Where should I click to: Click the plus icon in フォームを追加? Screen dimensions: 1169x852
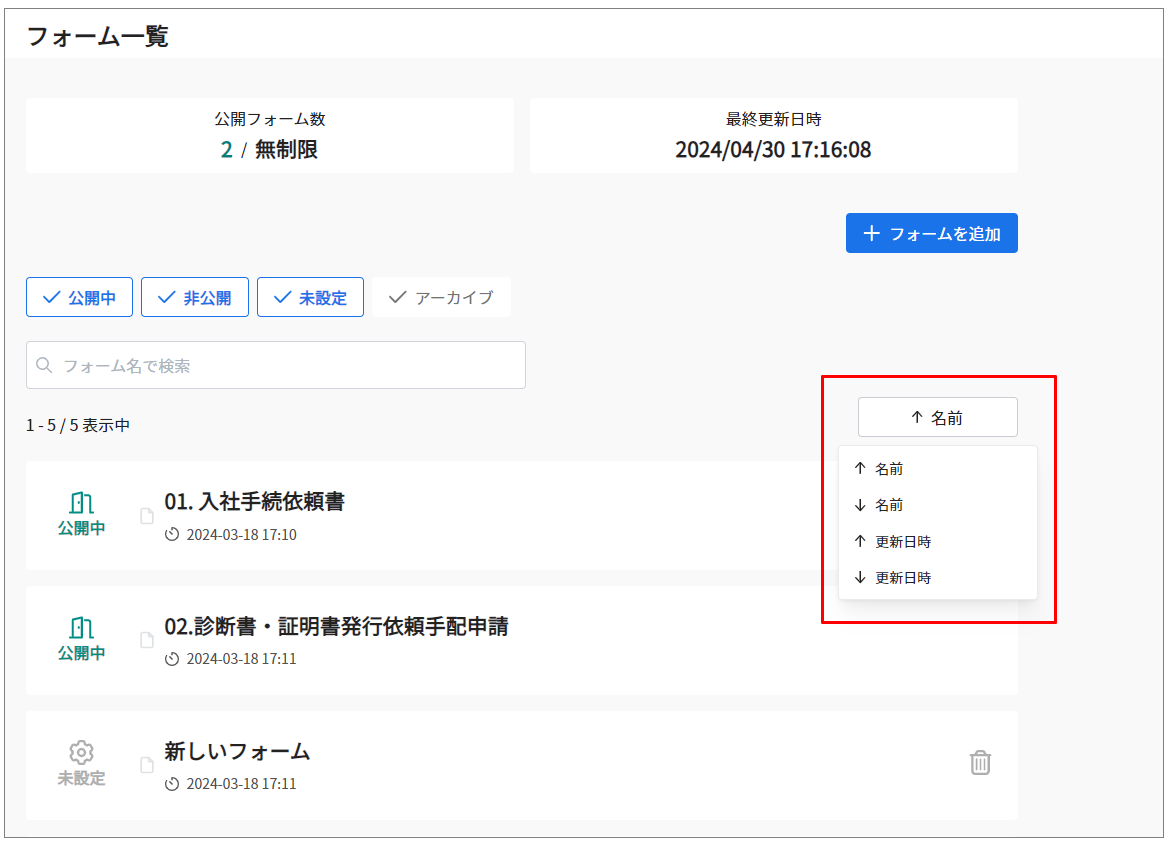tap(872, 233)
